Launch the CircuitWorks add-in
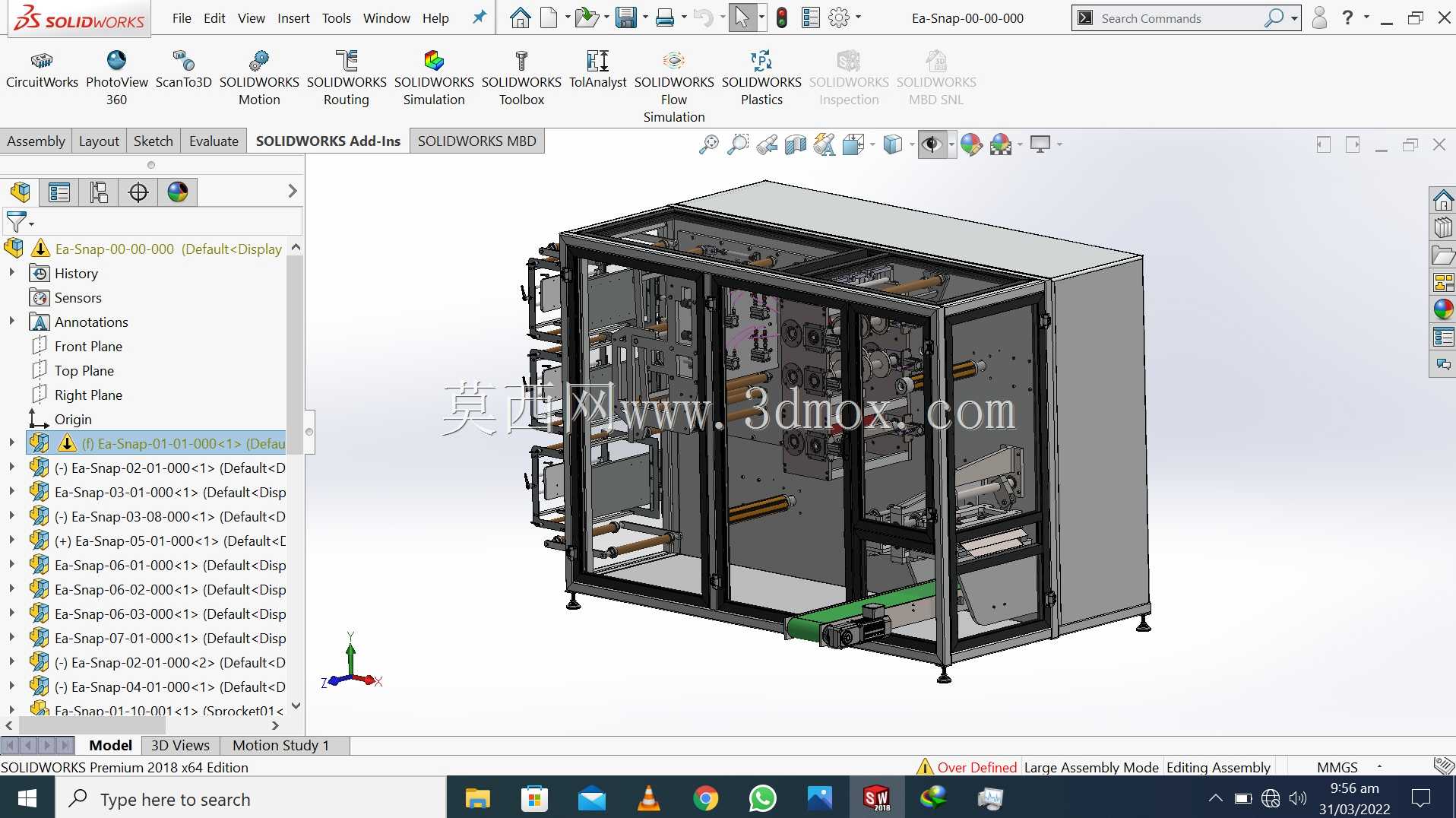The image size is (1456, 818). click(42, 70)
